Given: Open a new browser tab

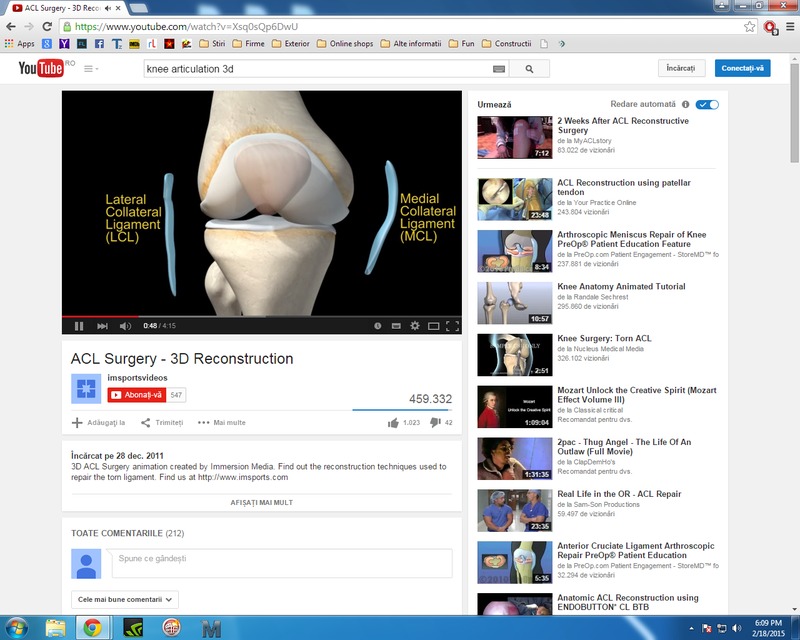Looking at the screenshot, I should pyautogui.click(x=137, y=8).
